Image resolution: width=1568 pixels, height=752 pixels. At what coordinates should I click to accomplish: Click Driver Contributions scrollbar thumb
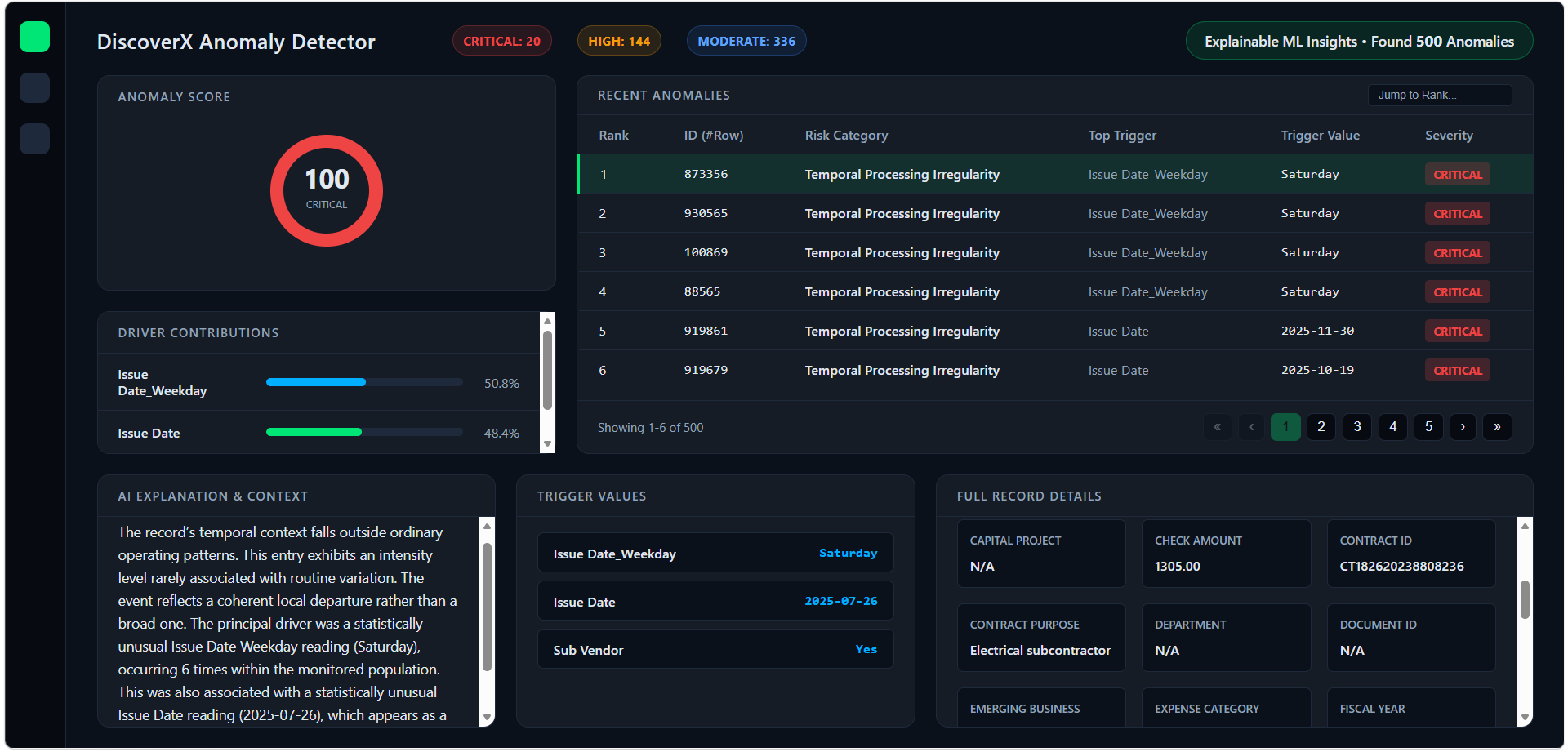coord(548,370)
